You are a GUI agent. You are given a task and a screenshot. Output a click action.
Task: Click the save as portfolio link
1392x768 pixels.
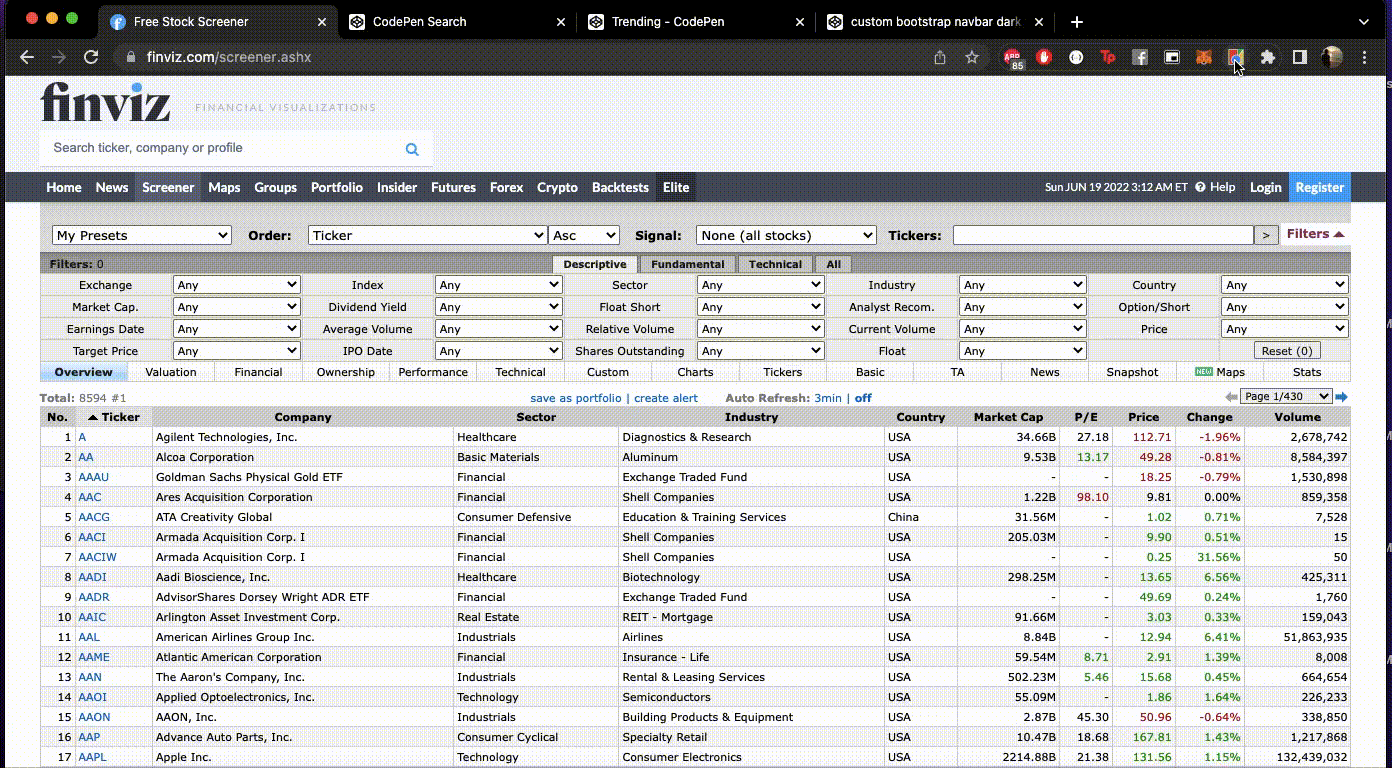(x=576, y=398)
